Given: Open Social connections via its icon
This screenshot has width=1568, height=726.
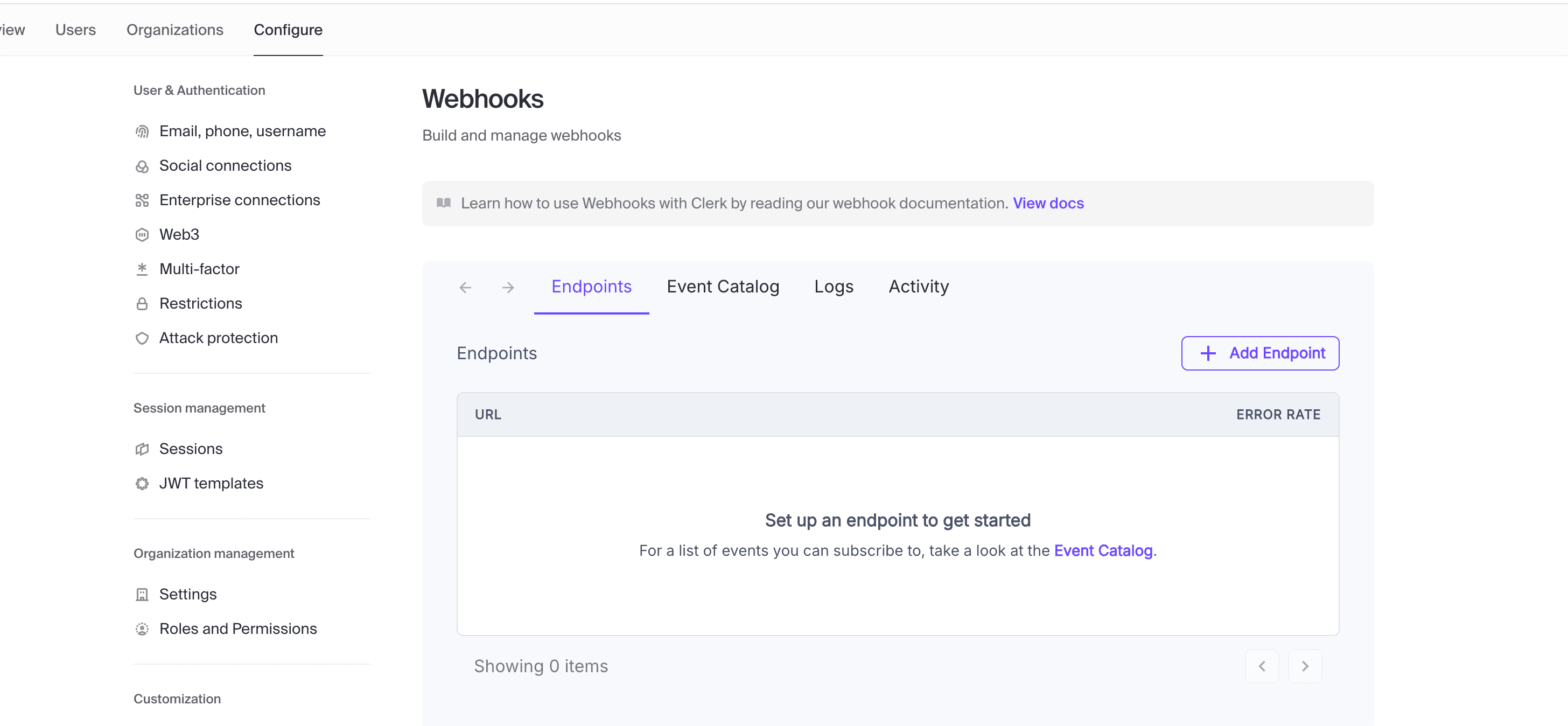Looking at the screenshot, I should click(142, 166).
